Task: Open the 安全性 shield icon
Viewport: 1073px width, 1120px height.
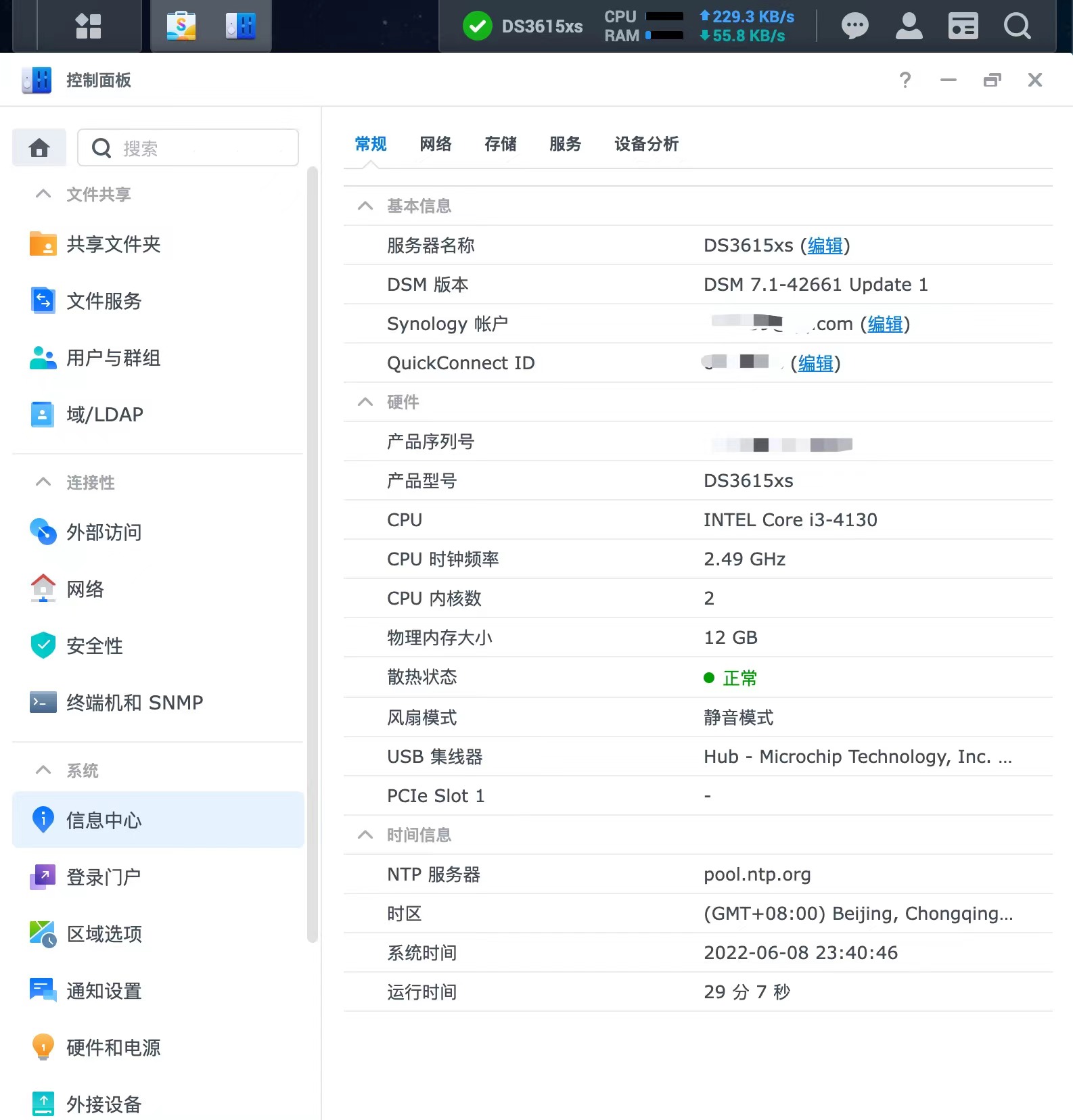Action: click(43, 645)
